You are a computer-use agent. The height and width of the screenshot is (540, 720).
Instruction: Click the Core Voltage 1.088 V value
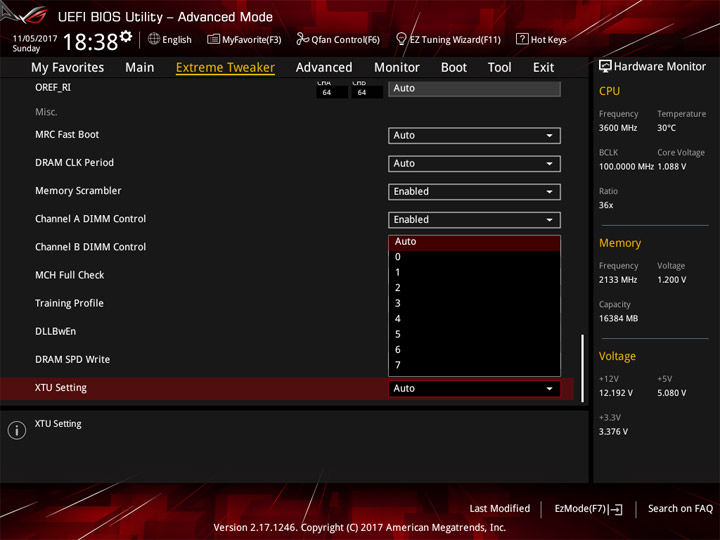click(672, 167)
